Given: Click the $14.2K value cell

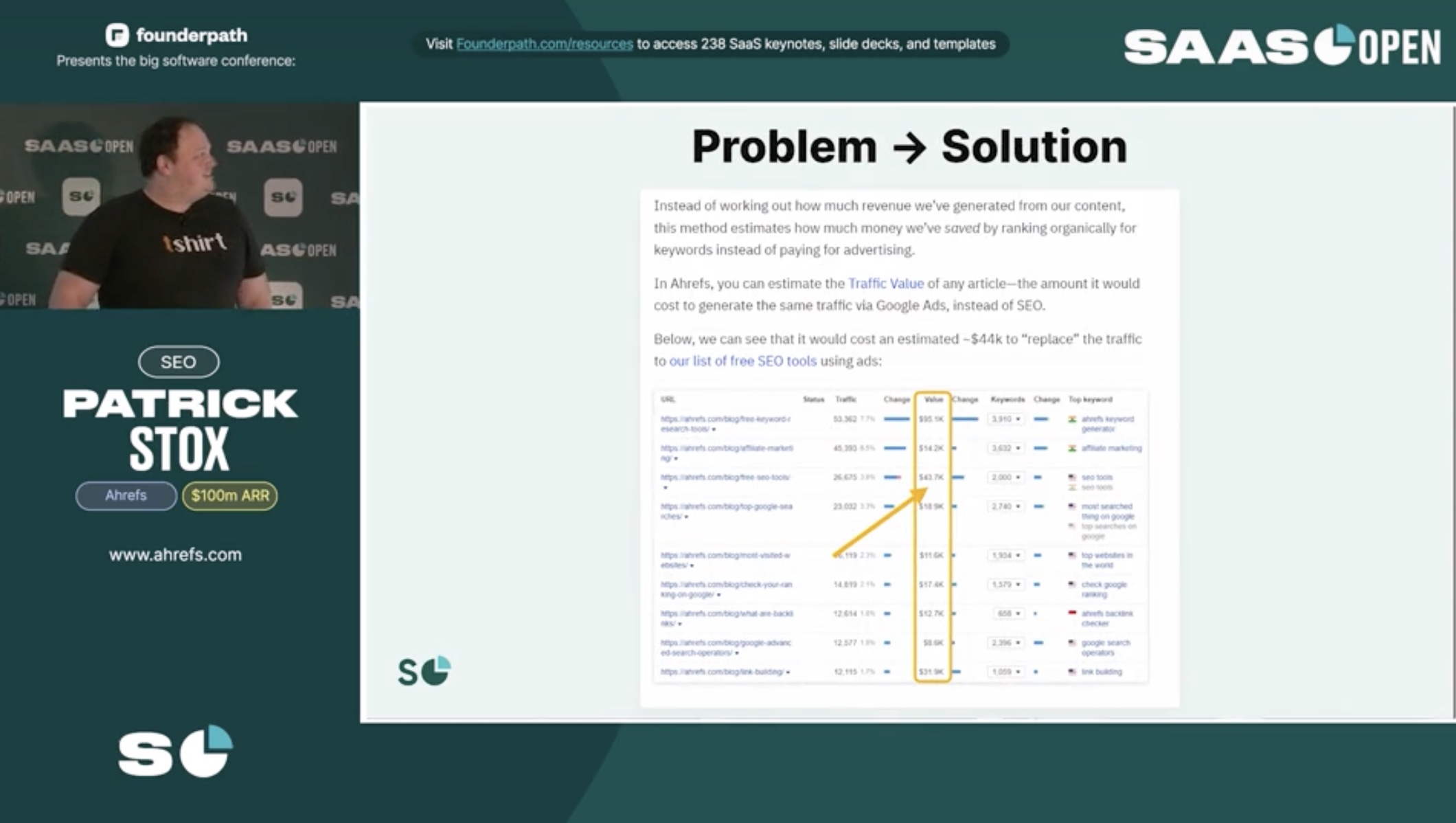Looking at the screenshot, I should point(931,448).
